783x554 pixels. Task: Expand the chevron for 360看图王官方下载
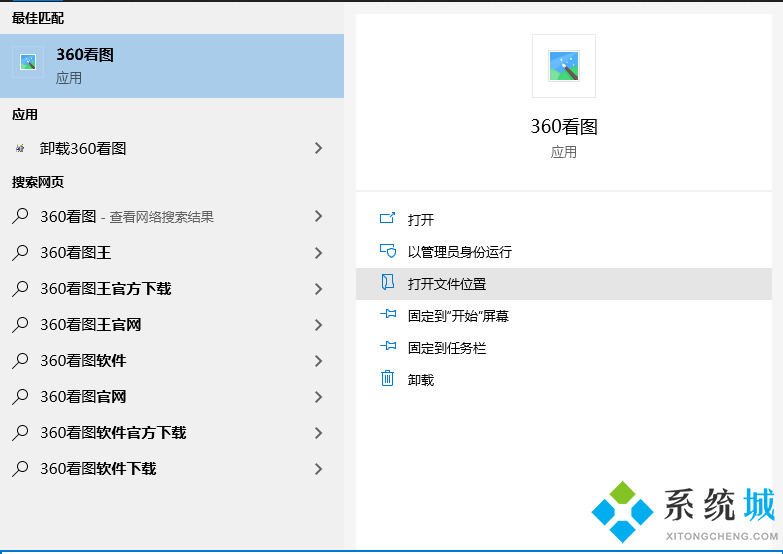[x=318, y=289]
